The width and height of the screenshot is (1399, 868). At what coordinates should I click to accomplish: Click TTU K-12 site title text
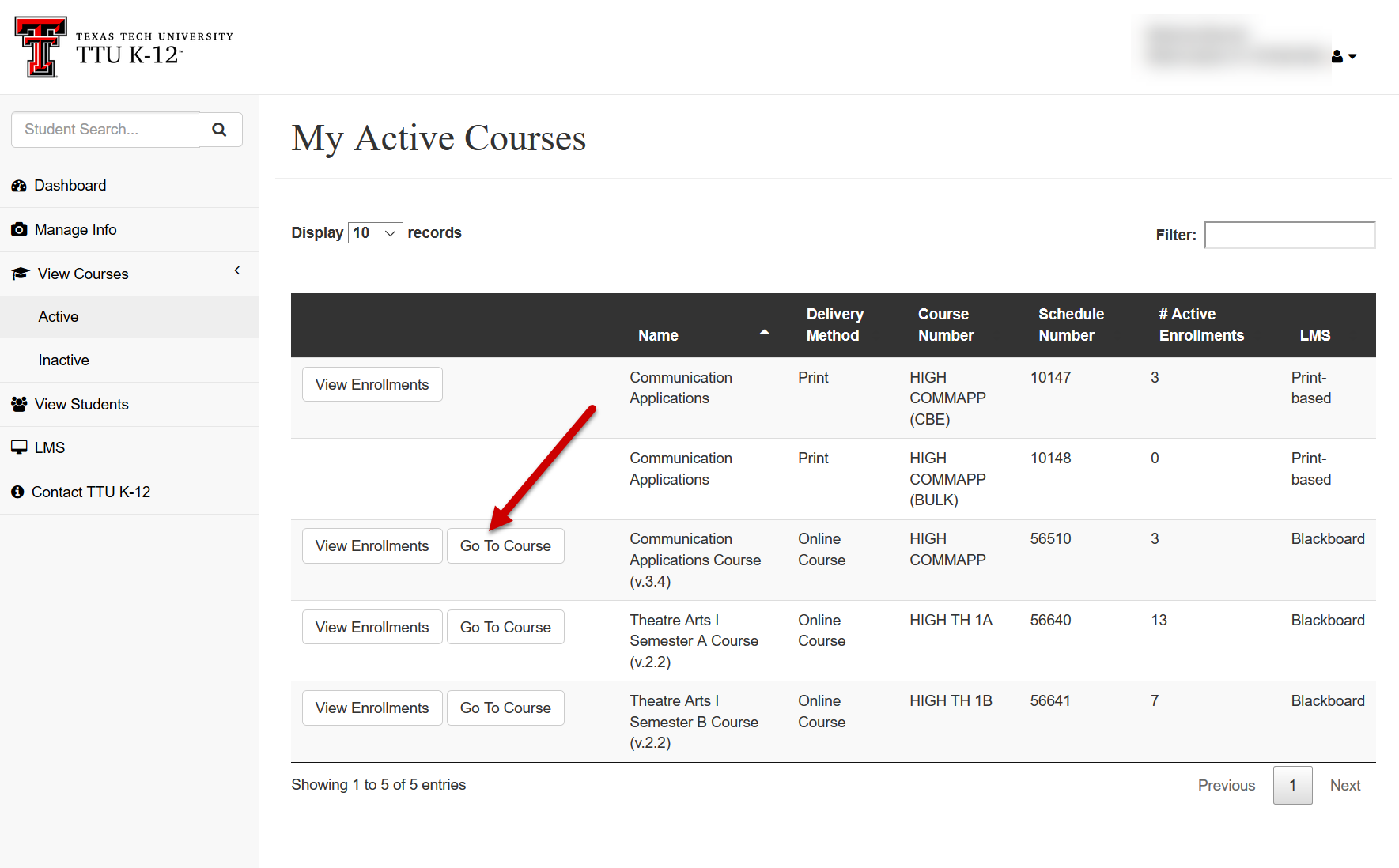coord(129,55)
